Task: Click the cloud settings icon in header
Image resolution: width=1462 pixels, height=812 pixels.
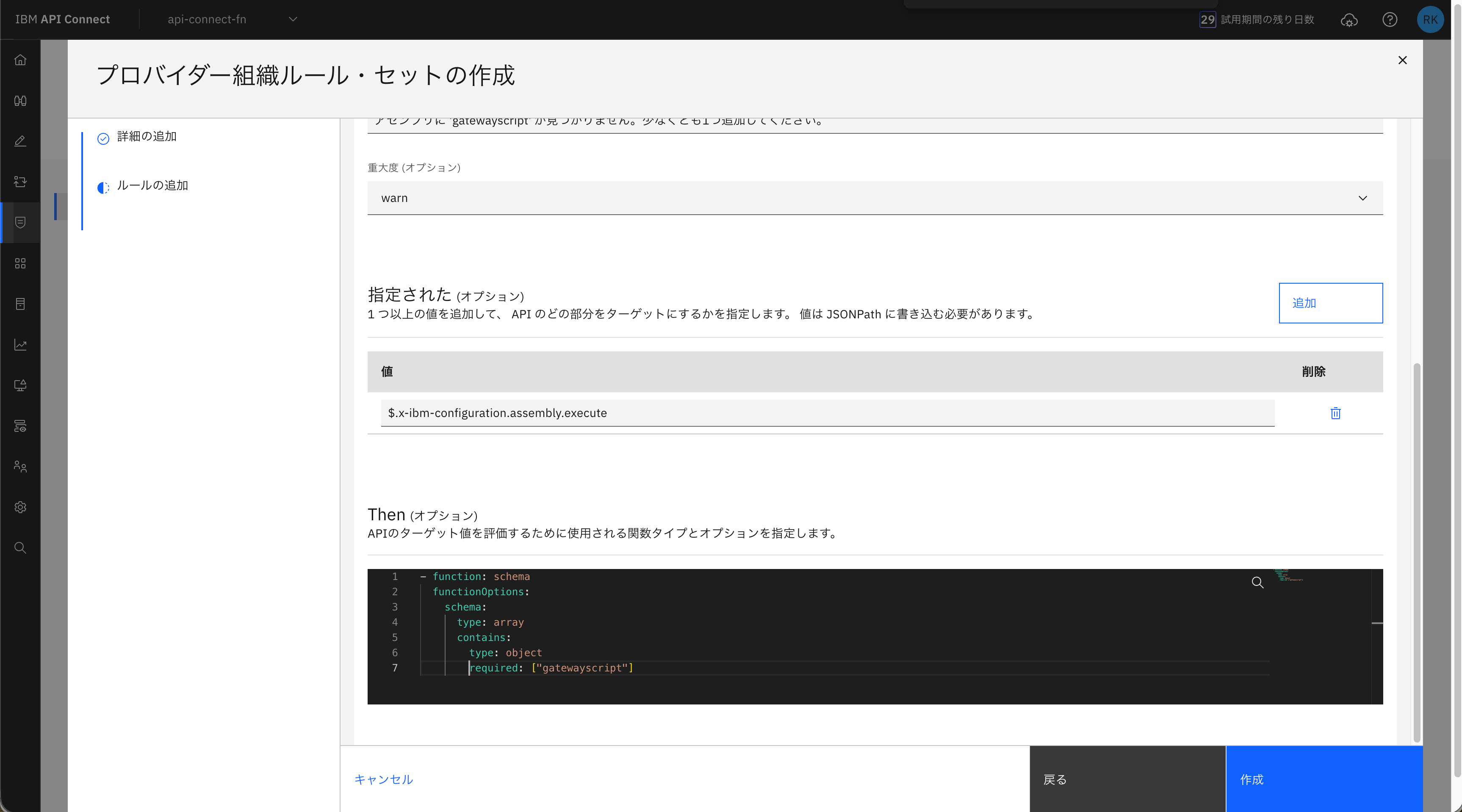Action: (x=1349, y=20)
